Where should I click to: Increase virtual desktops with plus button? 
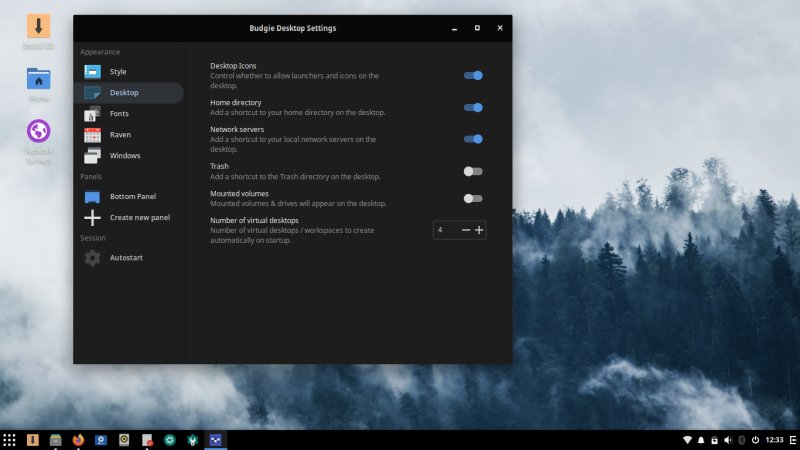479,230
